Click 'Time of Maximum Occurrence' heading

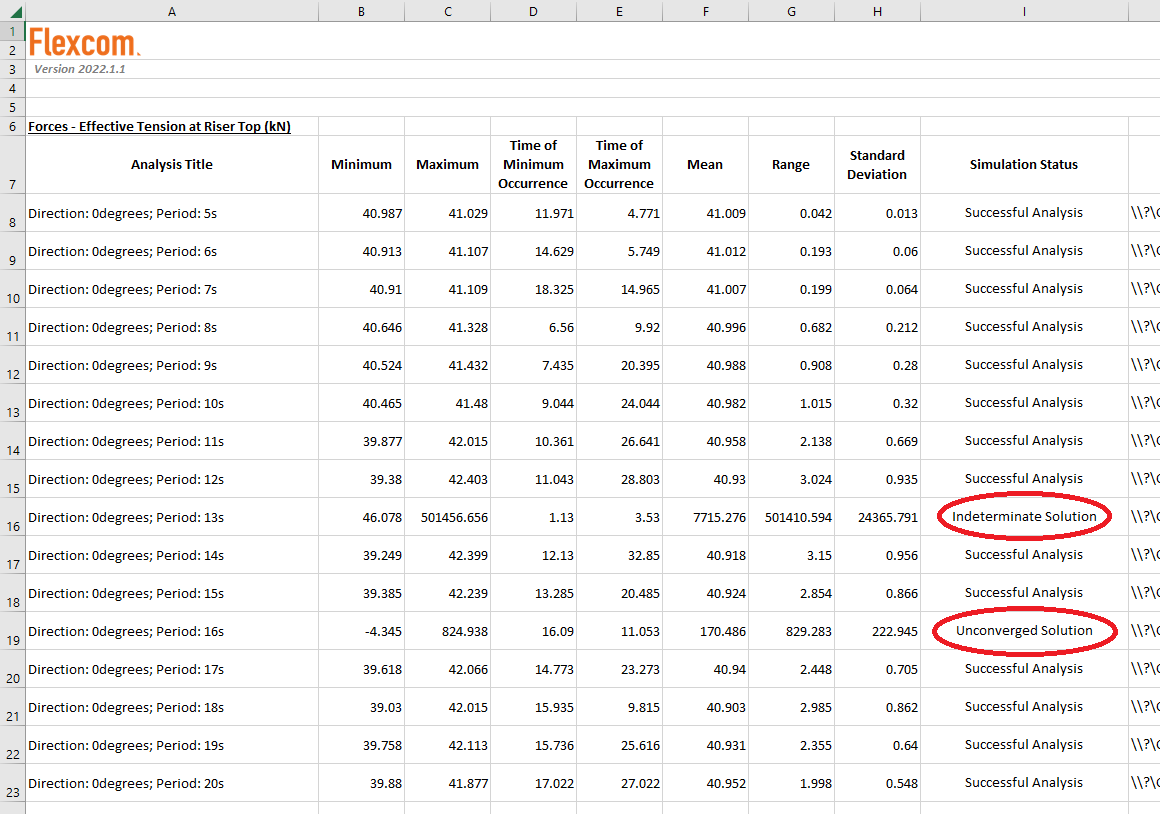[x=619, y=164]
